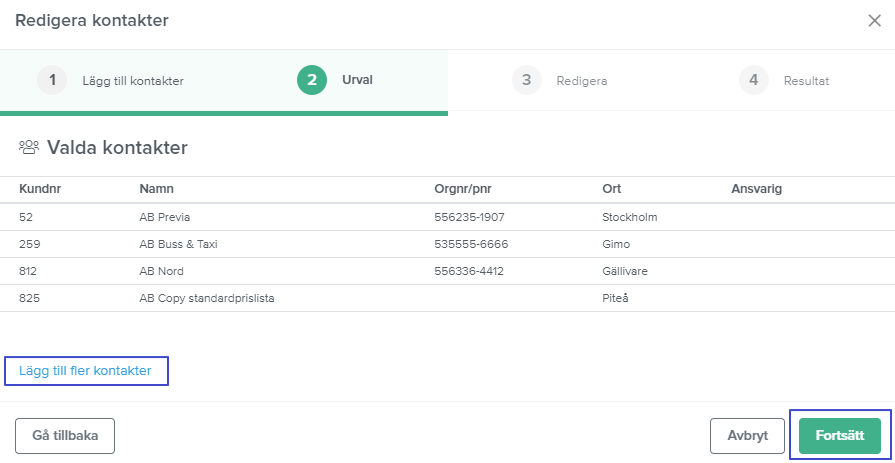
Task: Click org number 556336-4412
Action: 469,271
